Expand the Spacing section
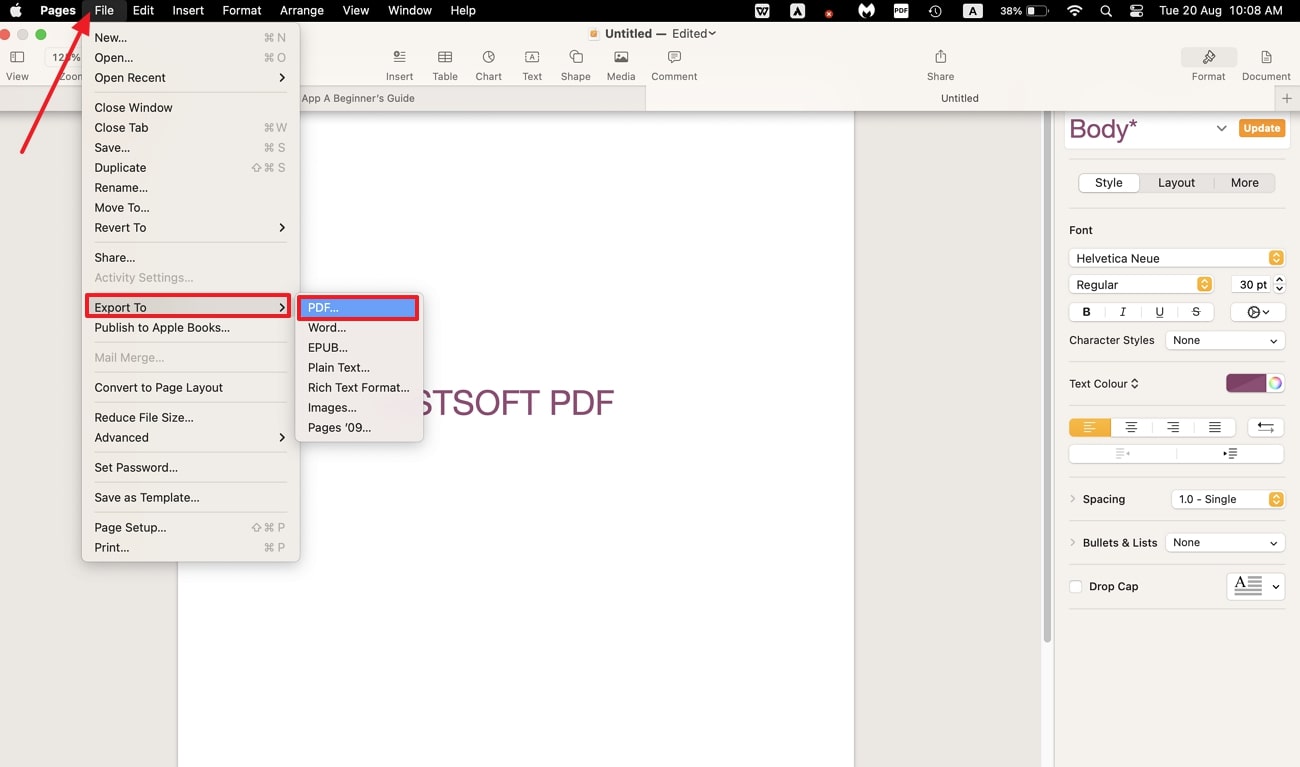 click(1074, 499)
